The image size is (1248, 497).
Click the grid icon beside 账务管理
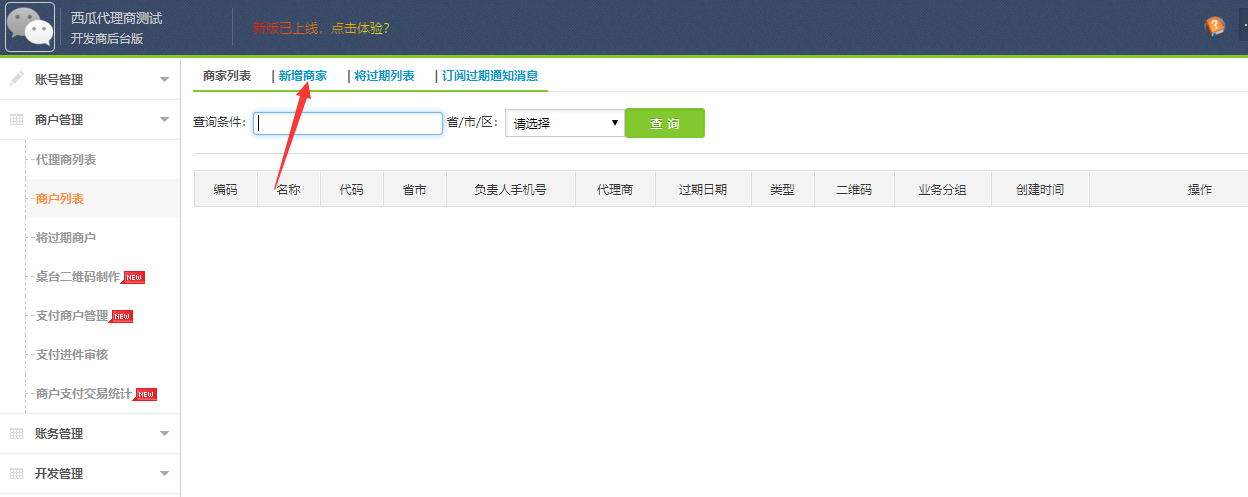(x=16, y=434)
